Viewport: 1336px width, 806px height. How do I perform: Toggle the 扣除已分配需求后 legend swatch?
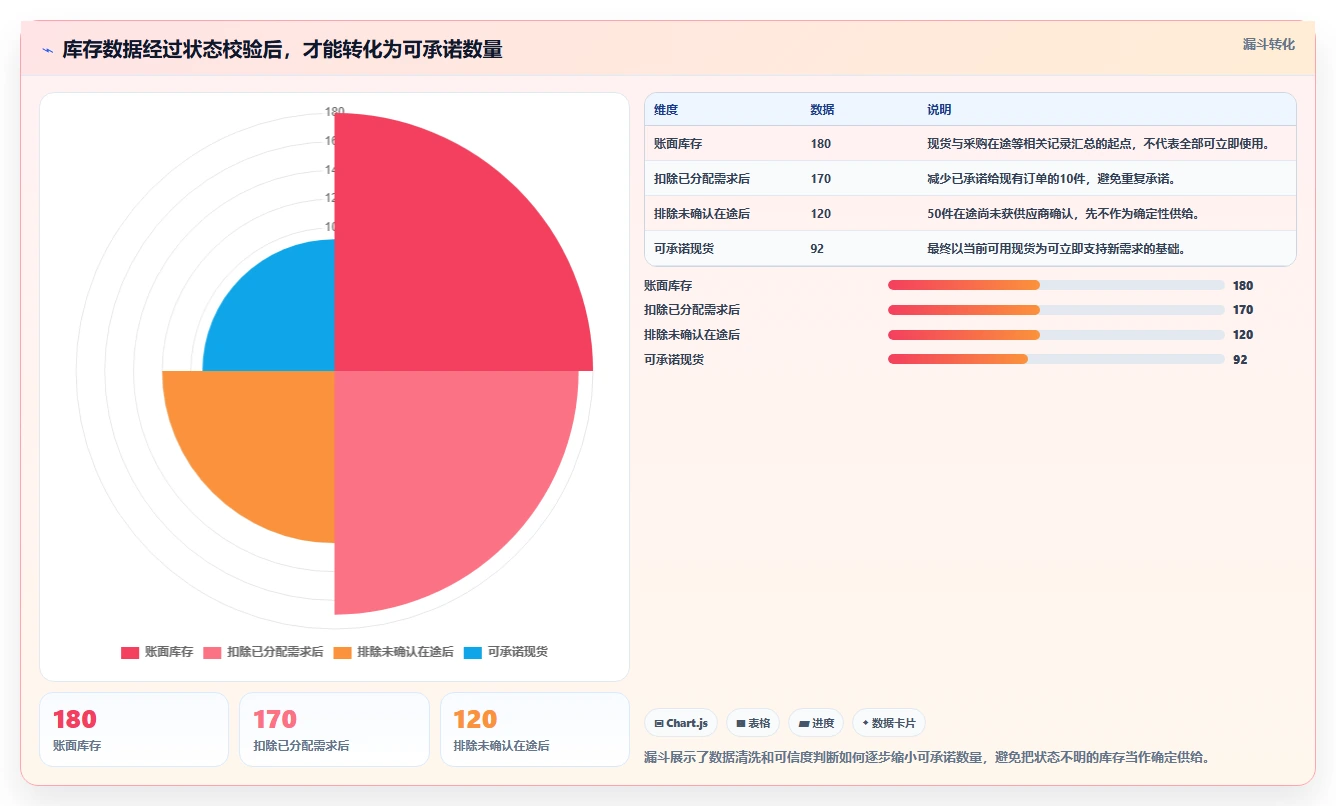click(x=212, y=653)
